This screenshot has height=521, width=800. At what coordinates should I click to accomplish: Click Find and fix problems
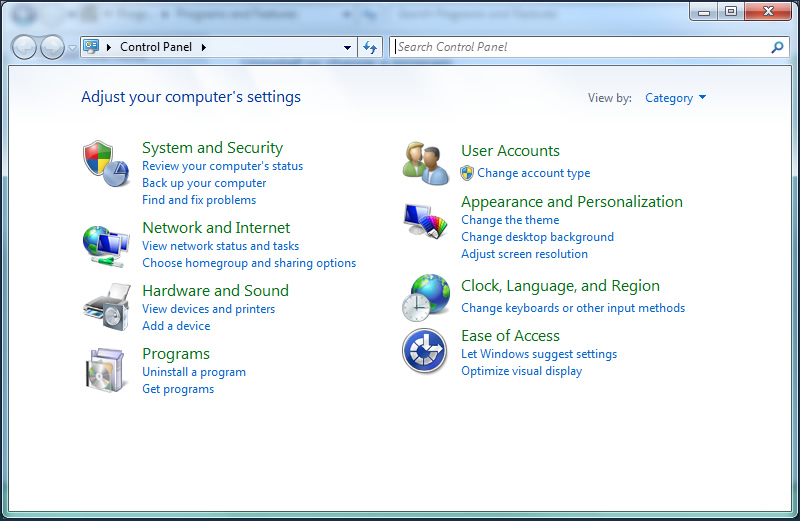[199, 200]
